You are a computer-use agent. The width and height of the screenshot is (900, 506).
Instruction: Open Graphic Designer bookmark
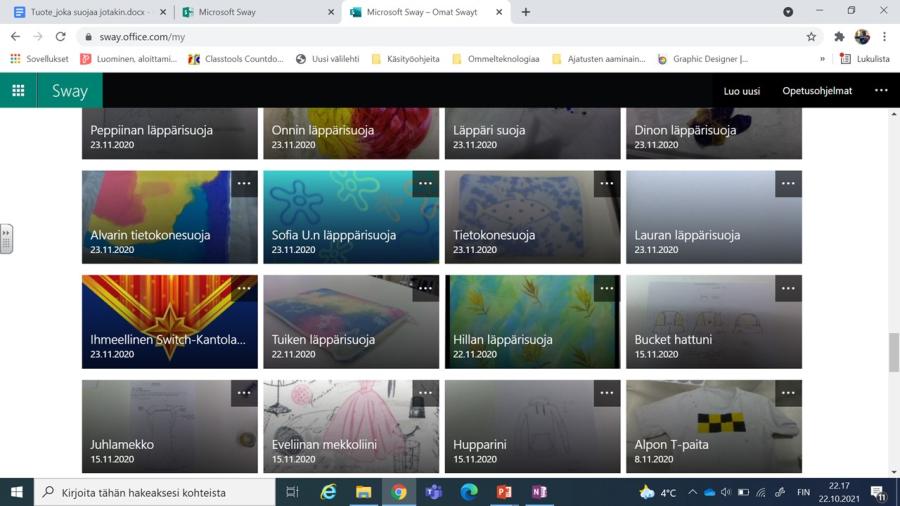[703, 59]
